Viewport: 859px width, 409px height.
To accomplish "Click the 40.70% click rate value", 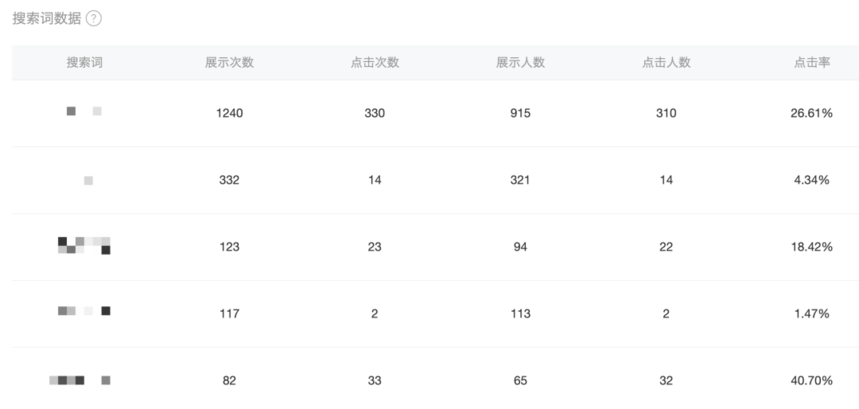I will [812, 381].
